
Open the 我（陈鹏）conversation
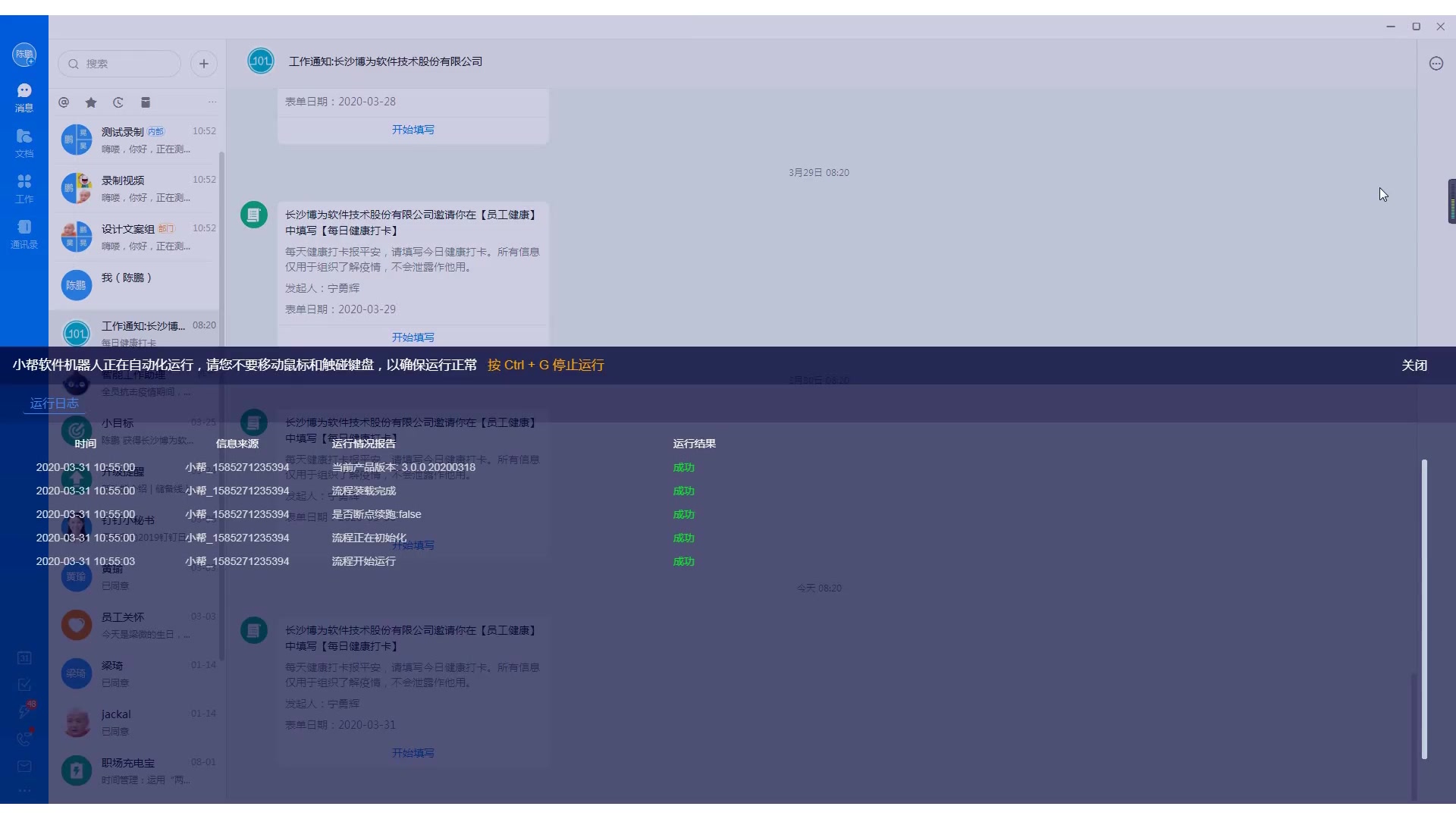(x=135, y=286)
